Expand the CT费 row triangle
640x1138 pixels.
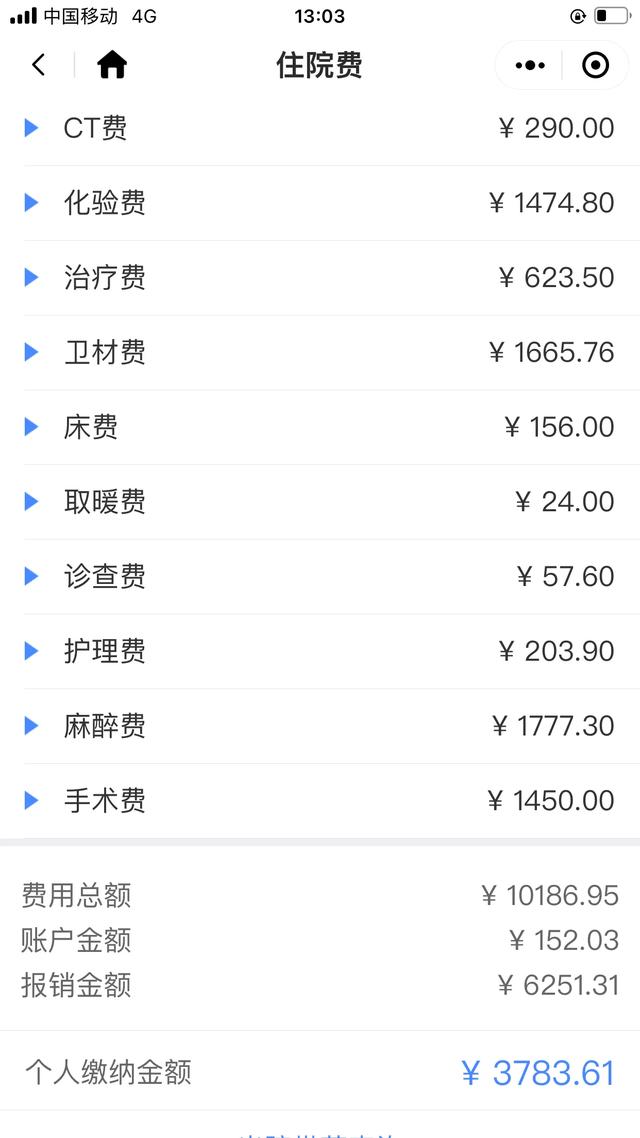point(31,128)
